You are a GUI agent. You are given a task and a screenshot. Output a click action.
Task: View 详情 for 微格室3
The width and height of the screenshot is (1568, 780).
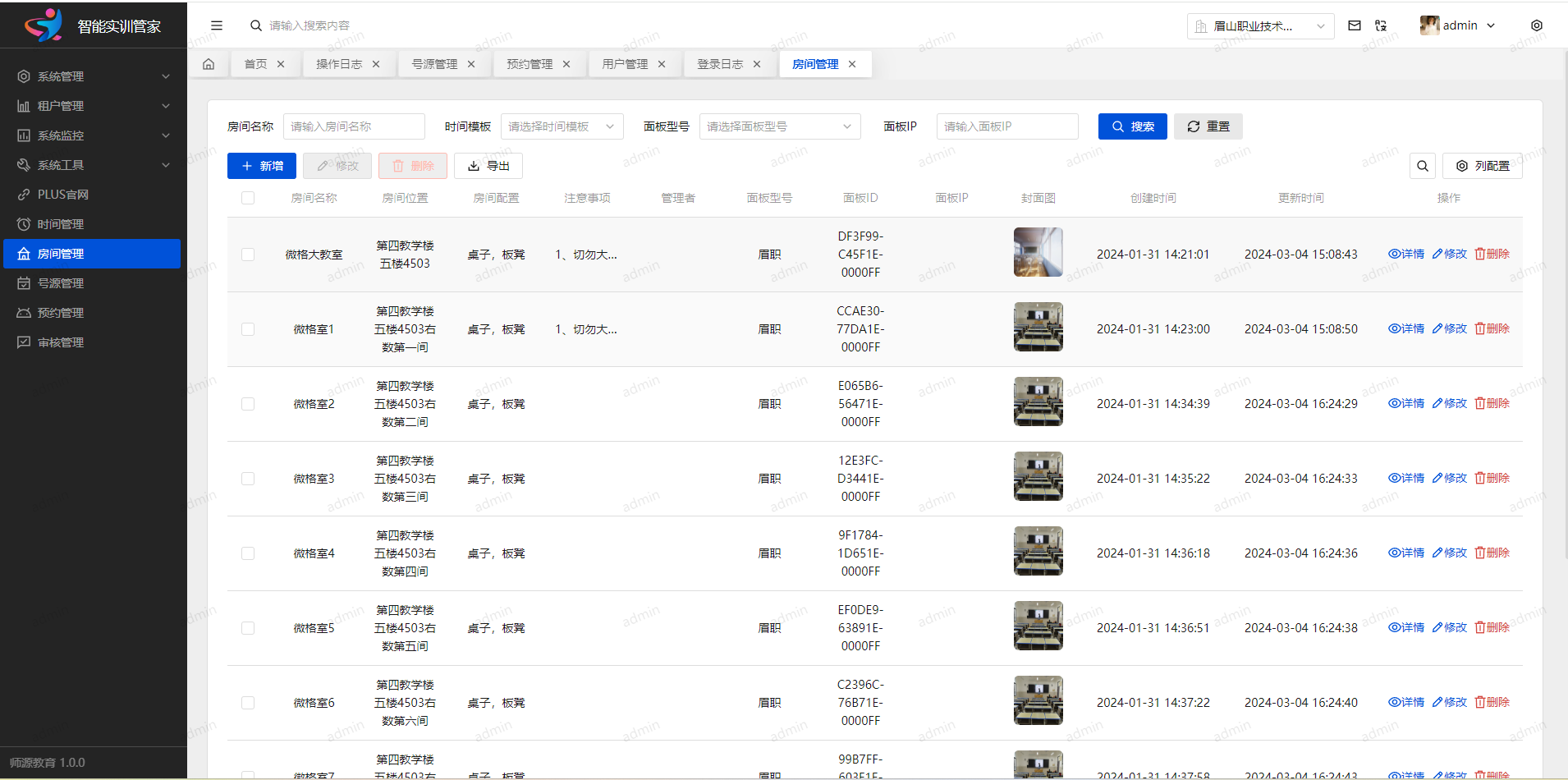coord(1406,478)
